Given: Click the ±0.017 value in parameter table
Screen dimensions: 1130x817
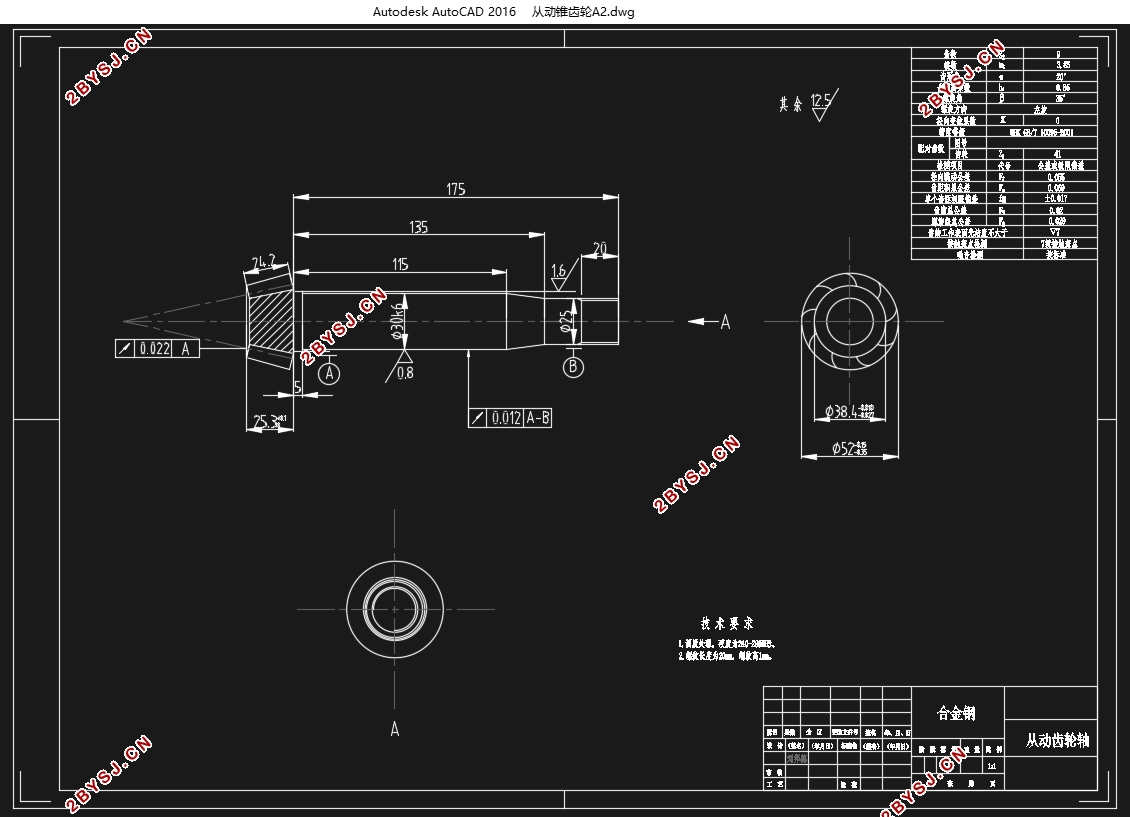Looking at the screenshot, I should pos(1056,198).
